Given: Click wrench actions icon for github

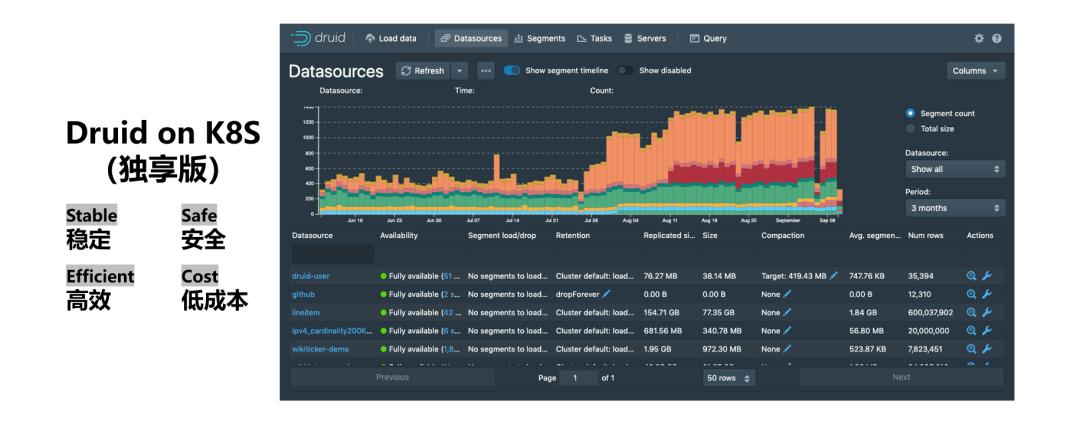Looking at the screenshot, I should 986,294.
